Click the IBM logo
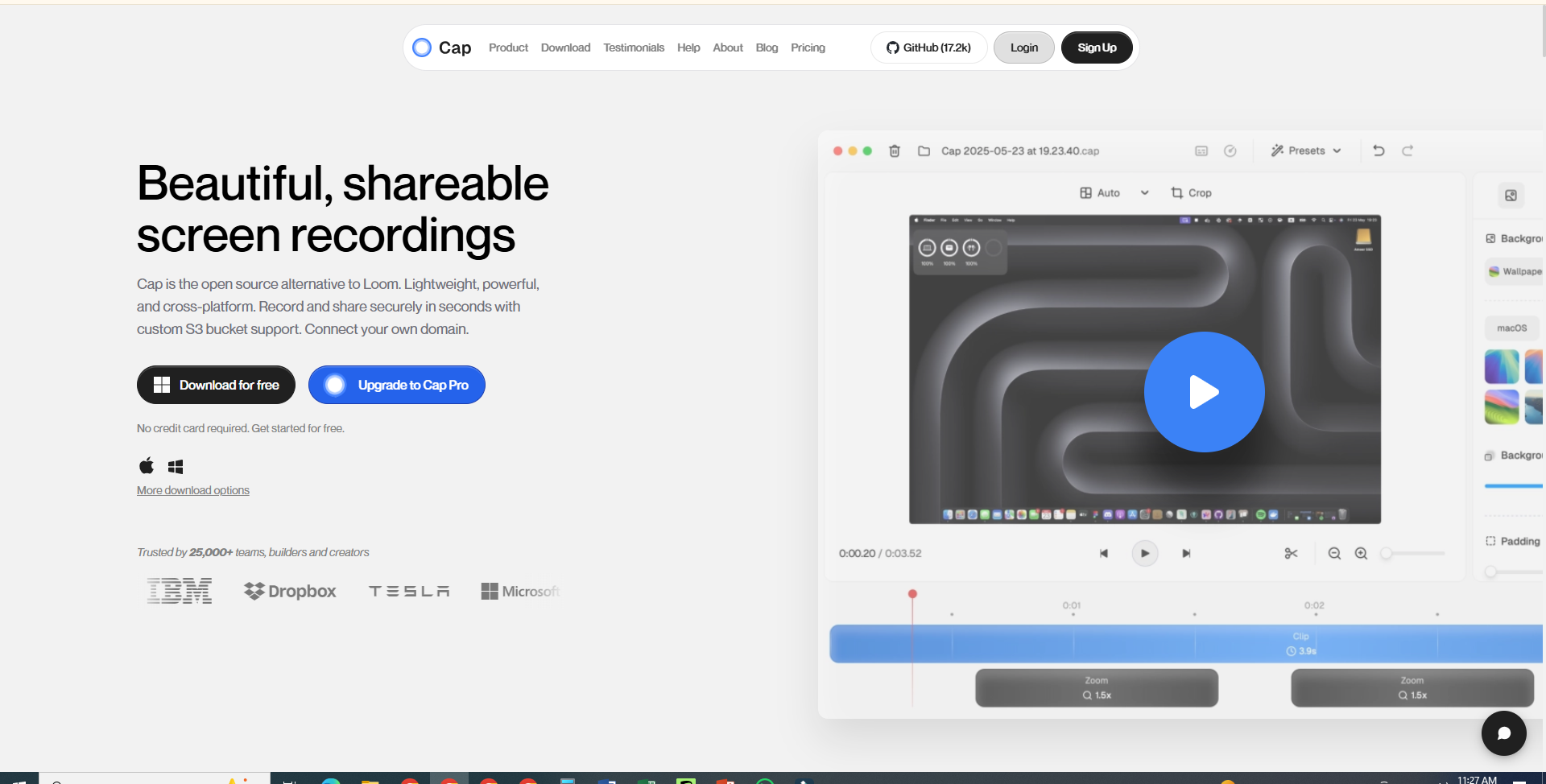The height and width of the screenshot is (784, 1546). point(180,591)
